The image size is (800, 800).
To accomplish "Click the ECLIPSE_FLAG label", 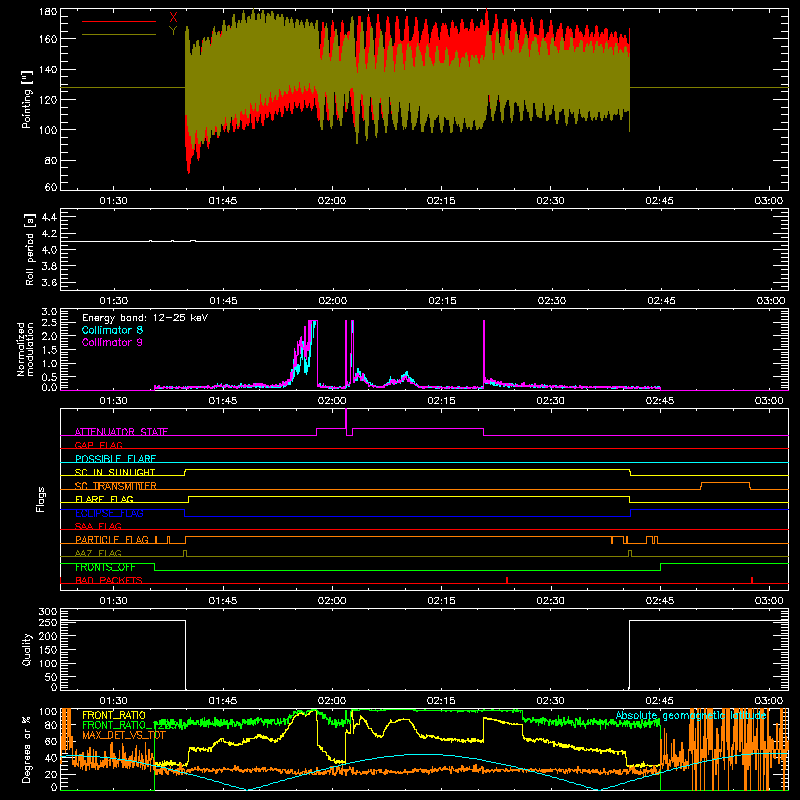I will coord(109,513).
